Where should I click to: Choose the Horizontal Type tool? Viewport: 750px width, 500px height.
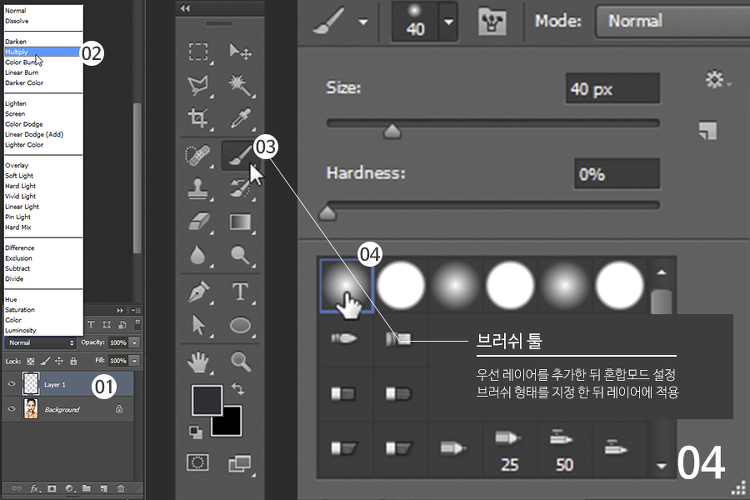click(x=240, y=291)
